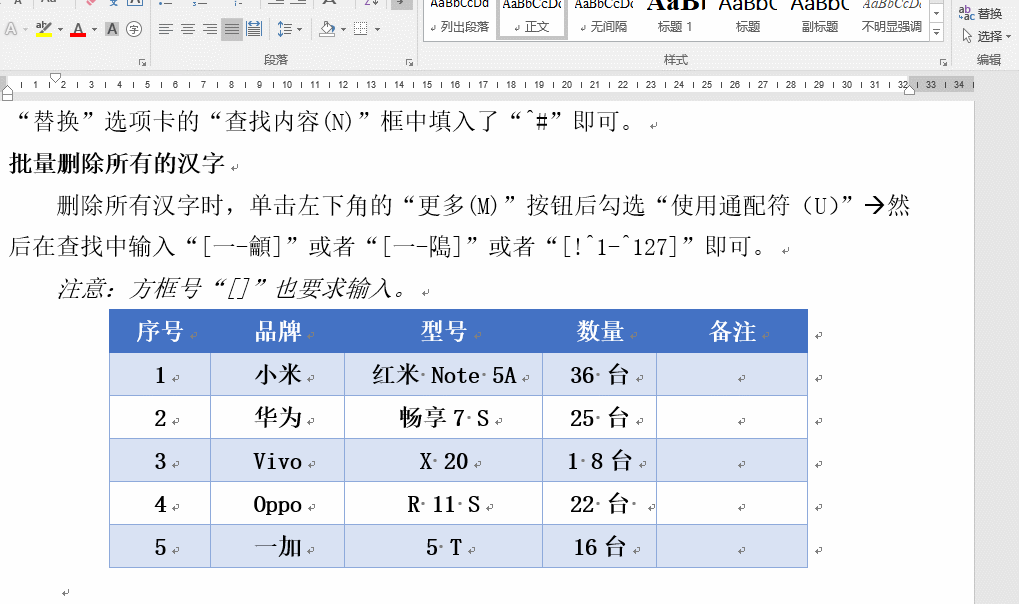1019x604 pixels.
Task: Apply the 标题 1 style
Action: tap(675, 18)
